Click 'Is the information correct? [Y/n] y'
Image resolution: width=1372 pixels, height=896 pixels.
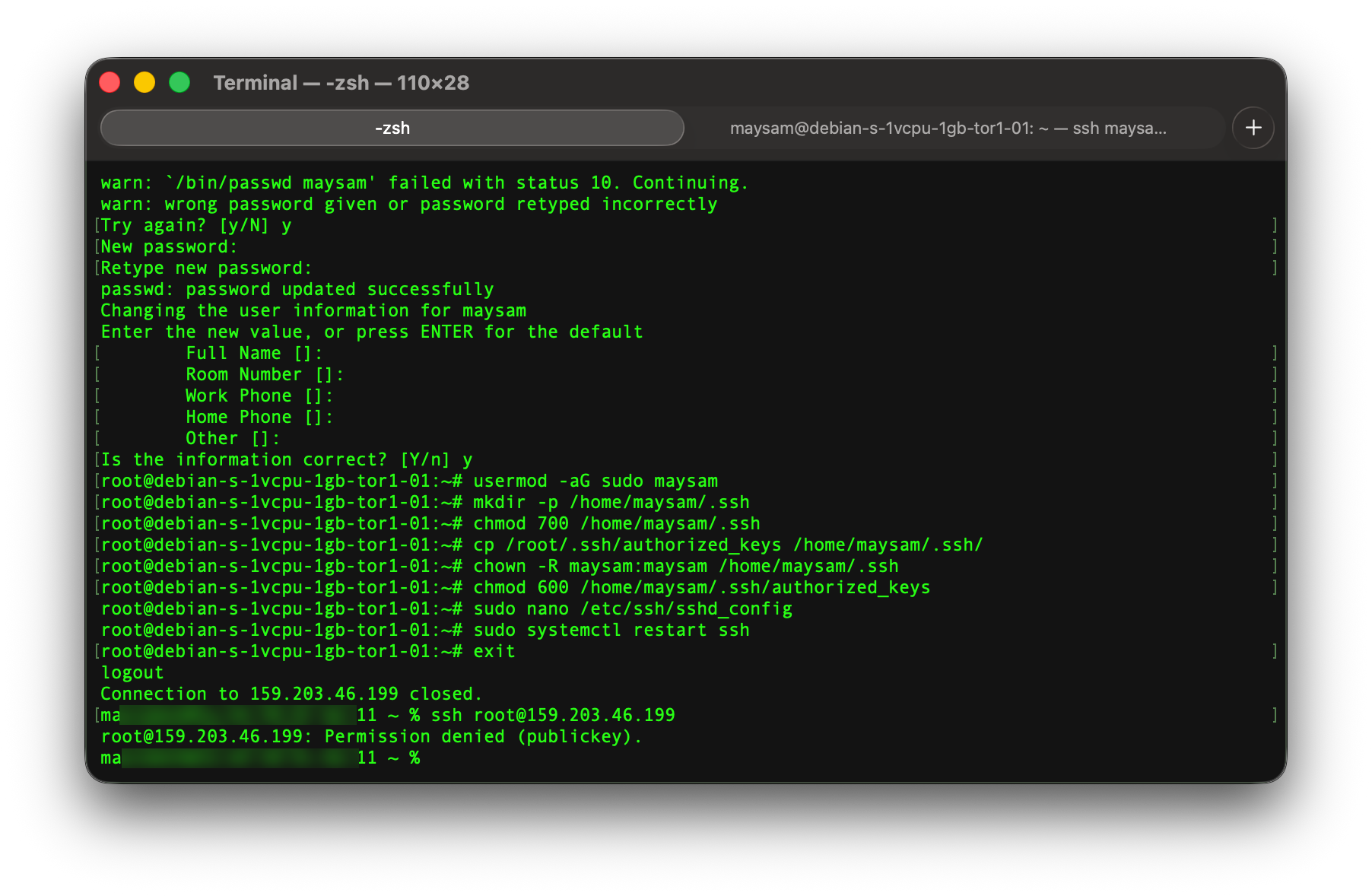[287, 460]
